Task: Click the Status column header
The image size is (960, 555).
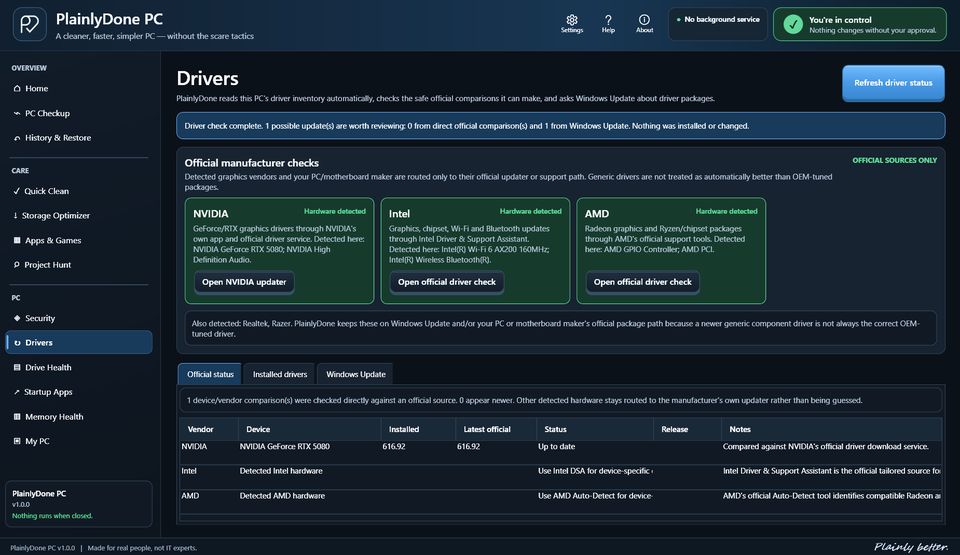Action: click(x=594, y=429)
